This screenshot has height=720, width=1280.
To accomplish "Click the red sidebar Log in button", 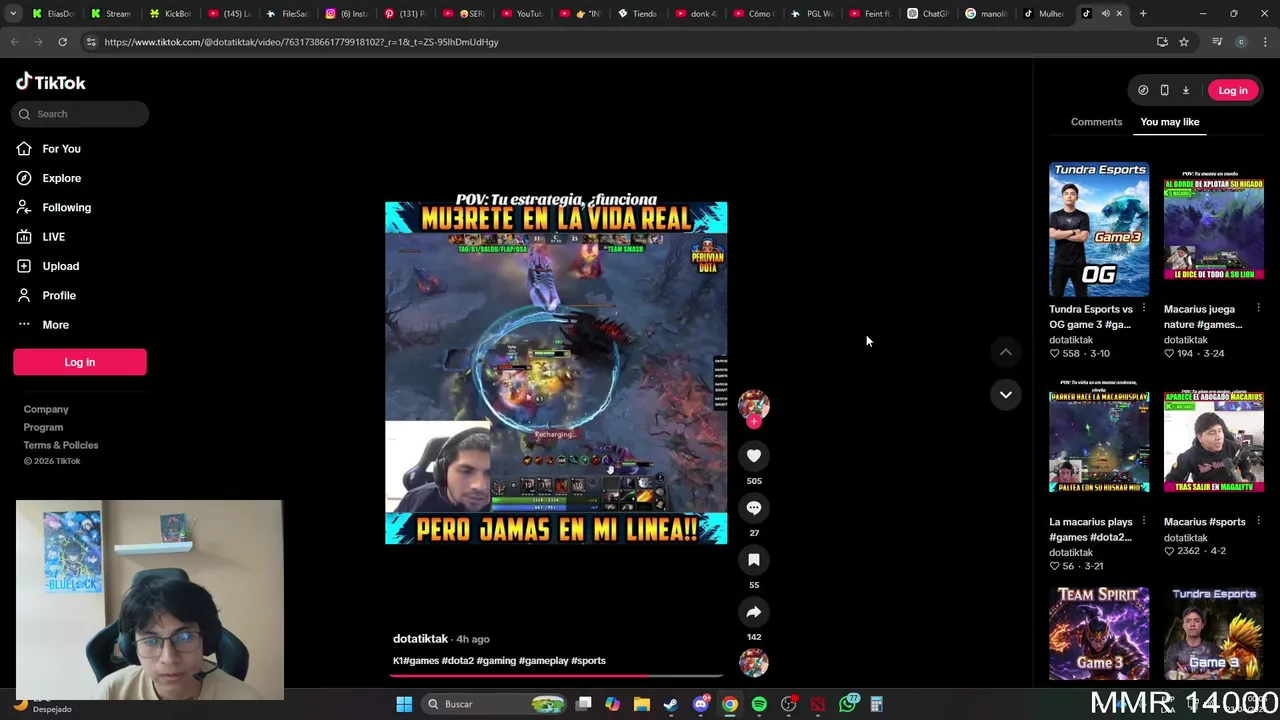I will click(x=80, y=362).
